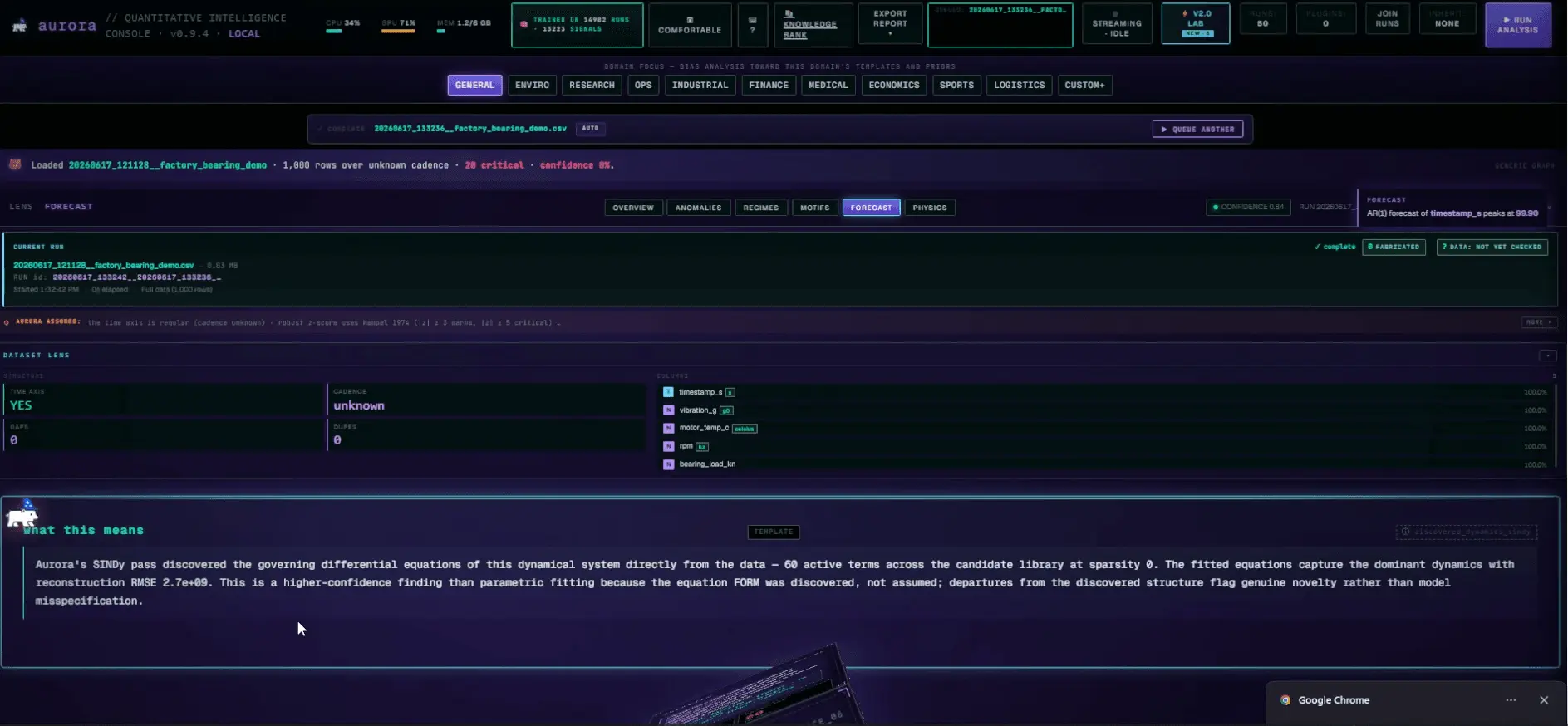Click the queued factory_bearing_demo.csv filename
Screen dimensions: 1568x726
coord(470,129)
